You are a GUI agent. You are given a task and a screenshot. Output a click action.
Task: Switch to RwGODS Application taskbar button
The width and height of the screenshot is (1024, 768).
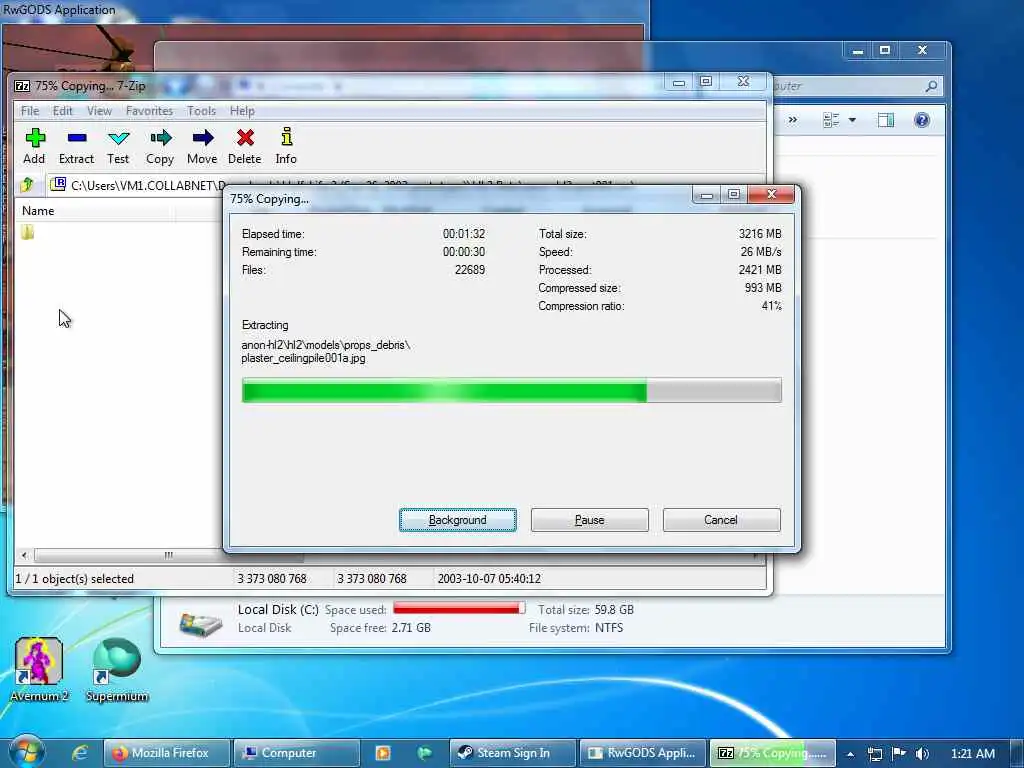click(643, 753)
